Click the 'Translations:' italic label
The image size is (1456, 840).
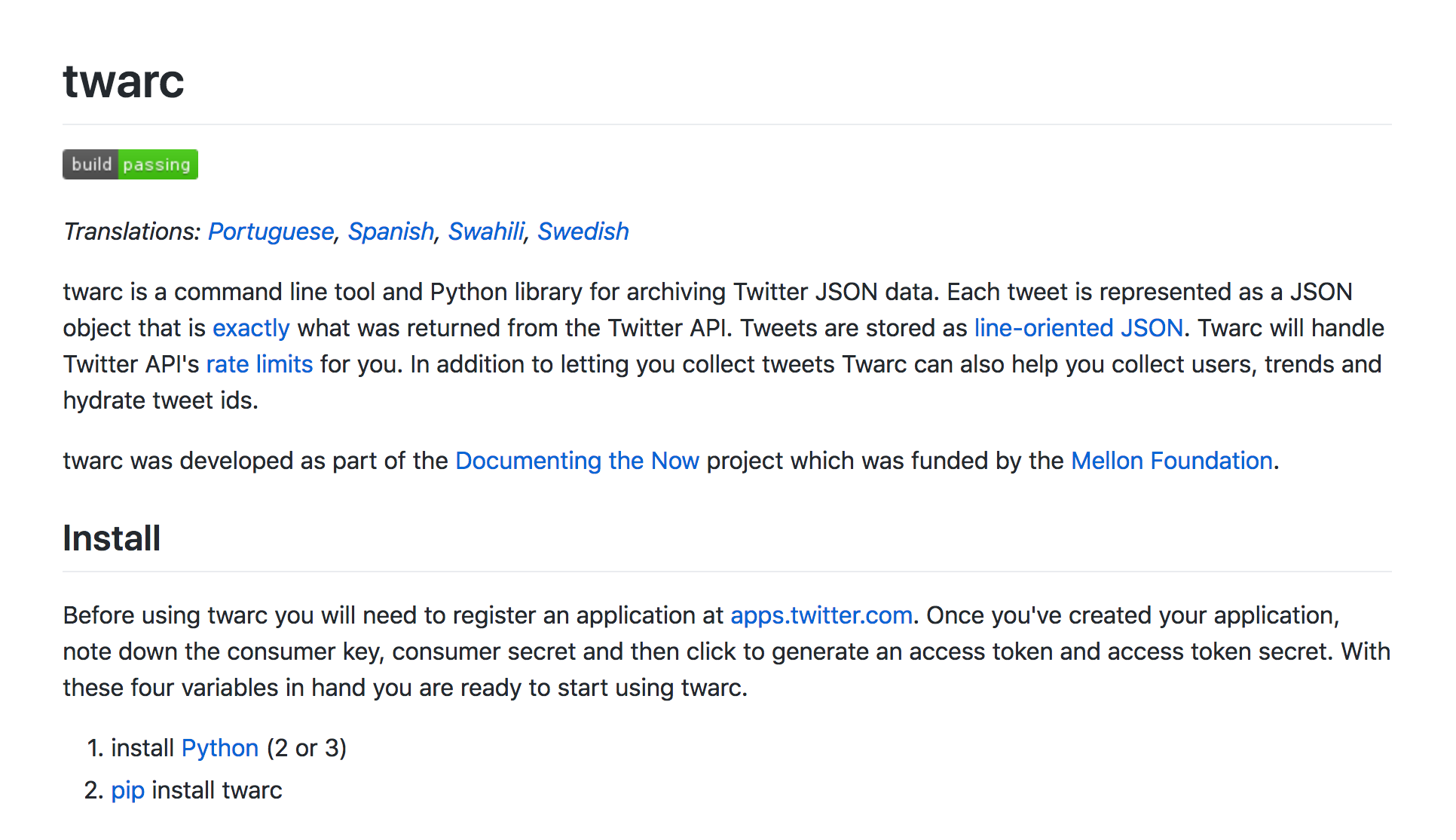[x=131, y=231]
